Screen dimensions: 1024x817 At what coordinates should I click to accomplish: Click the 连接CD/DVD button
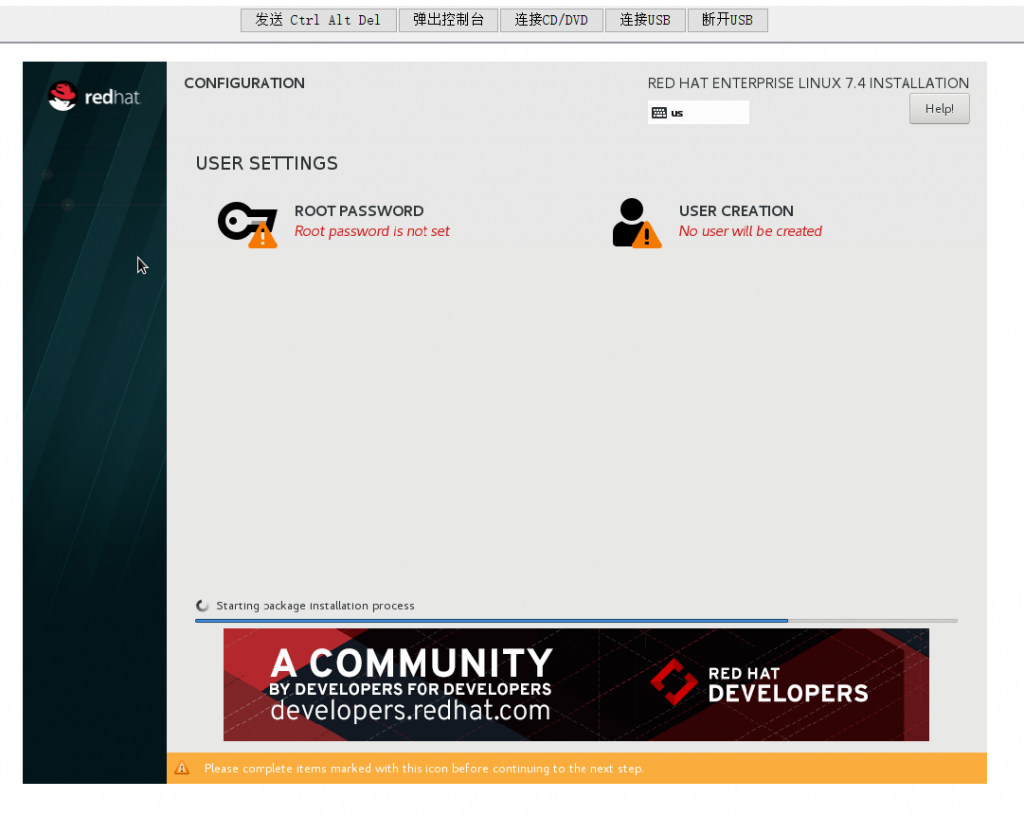tap(551, 20)
